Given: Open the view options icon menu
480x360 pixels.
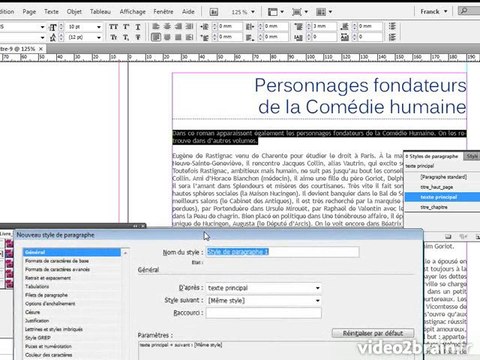Looking at the screenshot, I should (276, 12).
